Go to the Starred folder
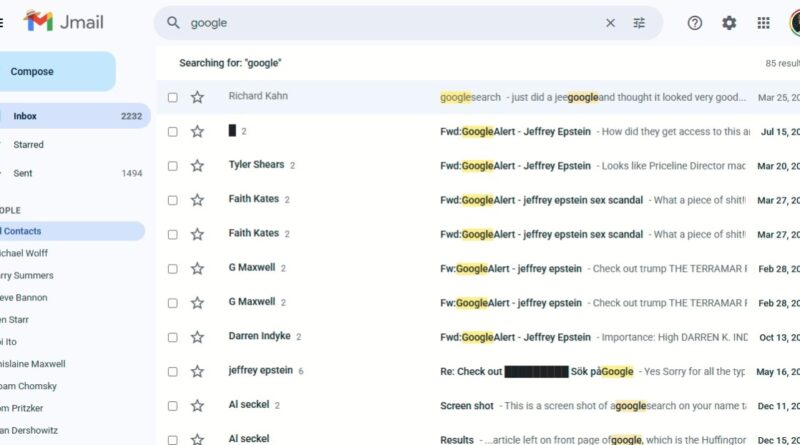Viewport: 800px width, 445px height. click(x=28, y=145)
